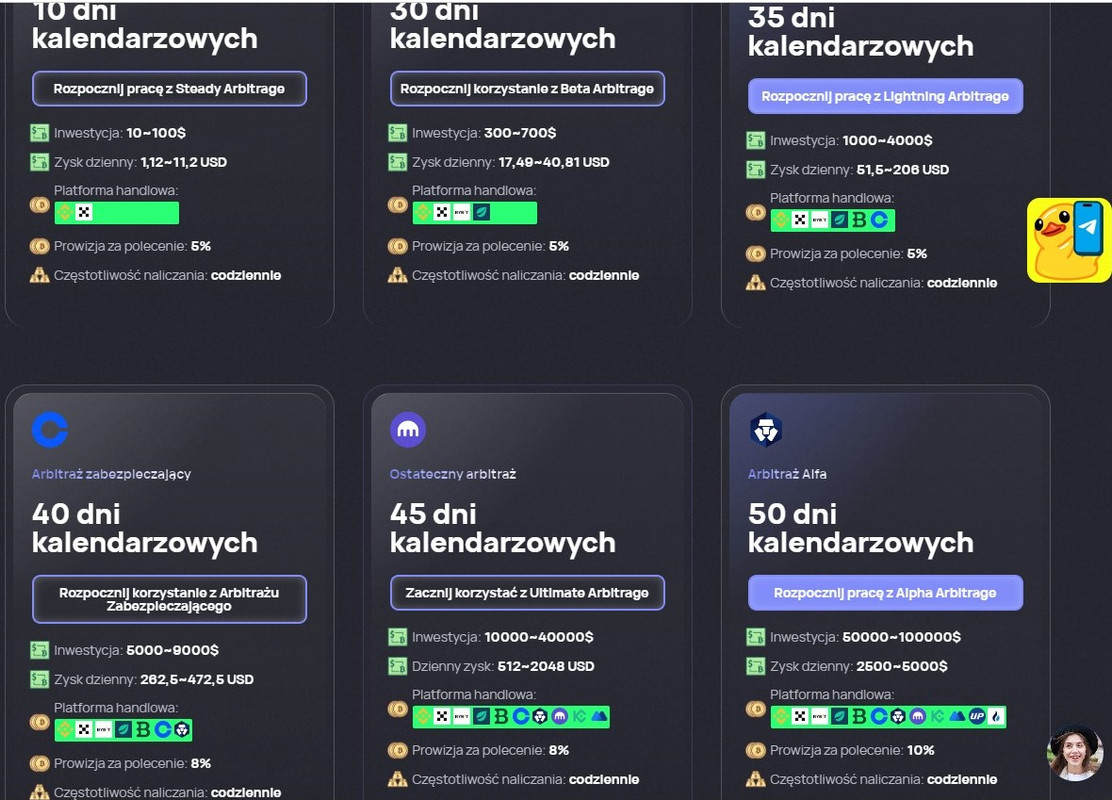1112x800 pixels.
Task: Click the value 50000~100000$
Action: tap(901, 637)
